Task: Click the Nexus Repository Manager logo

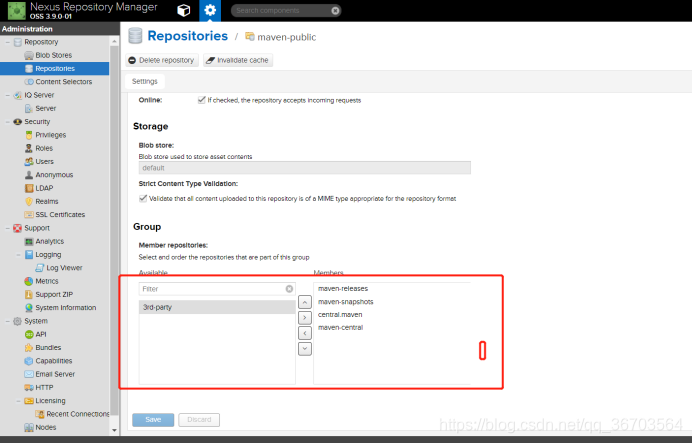Action: tap(17, 11)
